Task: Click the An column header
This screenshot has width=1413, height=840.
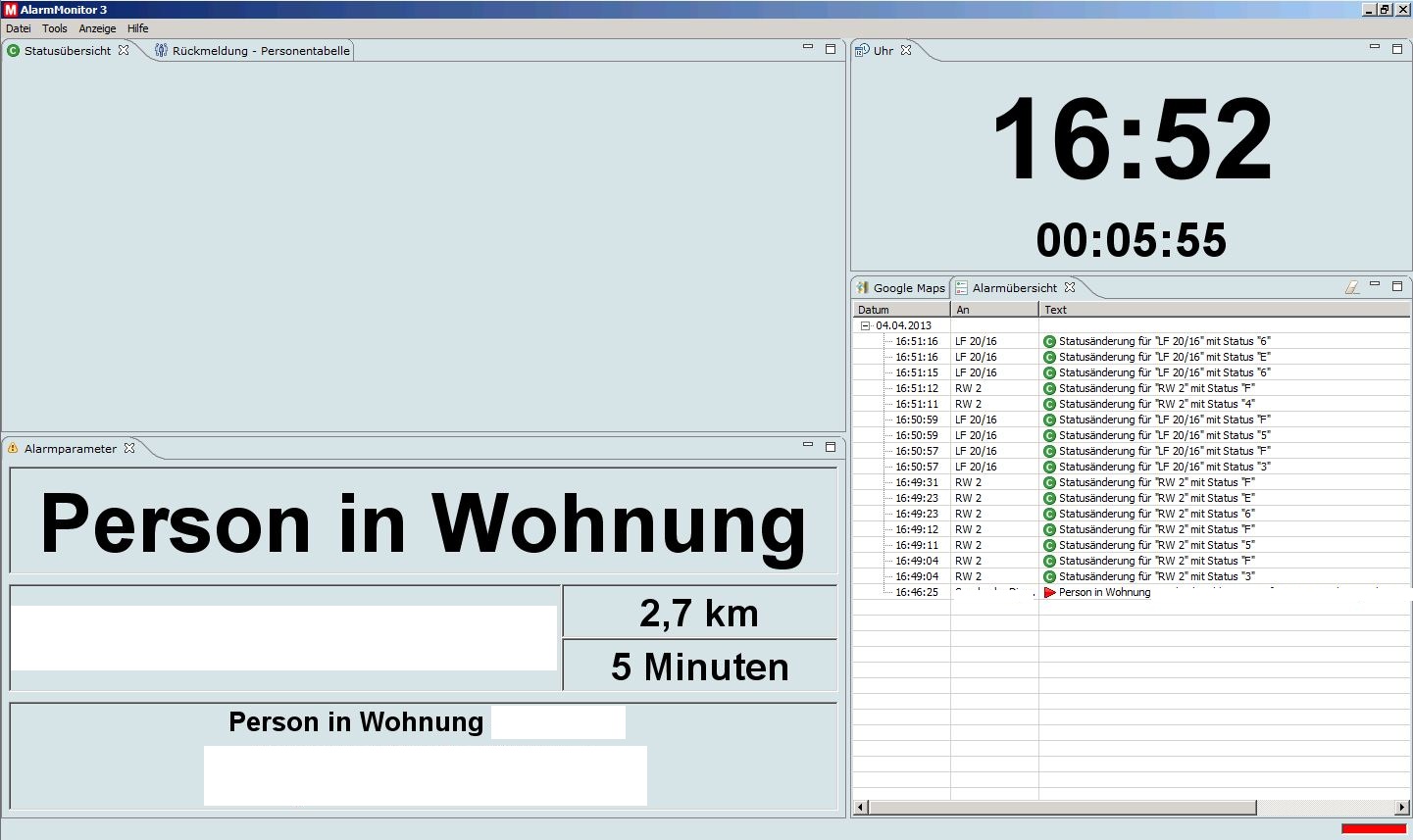Action: (992, 310)
